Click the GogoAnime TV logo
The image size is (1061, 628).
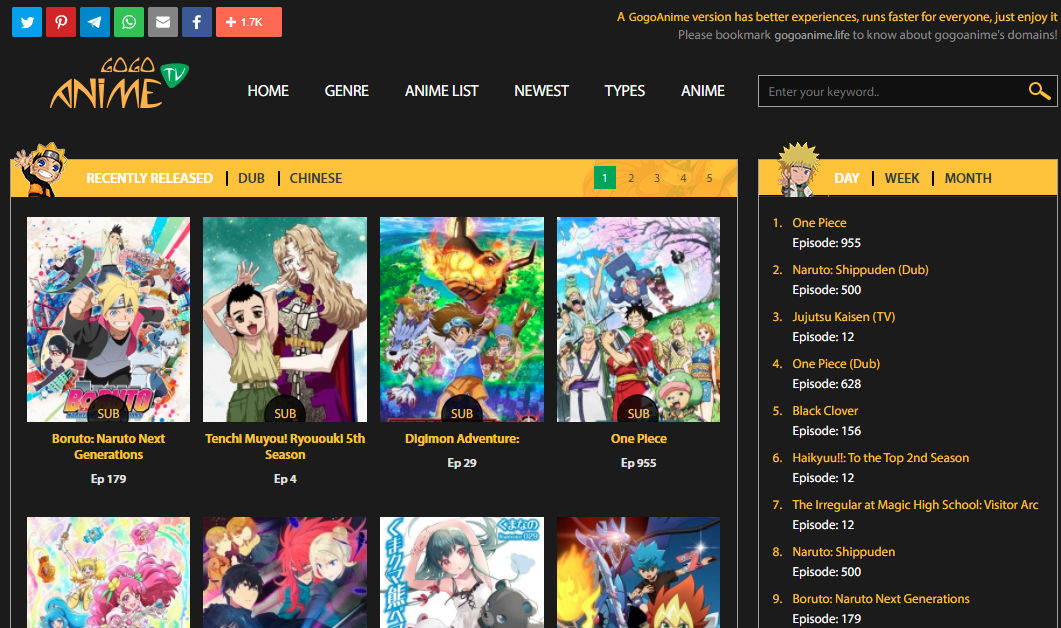119,83
